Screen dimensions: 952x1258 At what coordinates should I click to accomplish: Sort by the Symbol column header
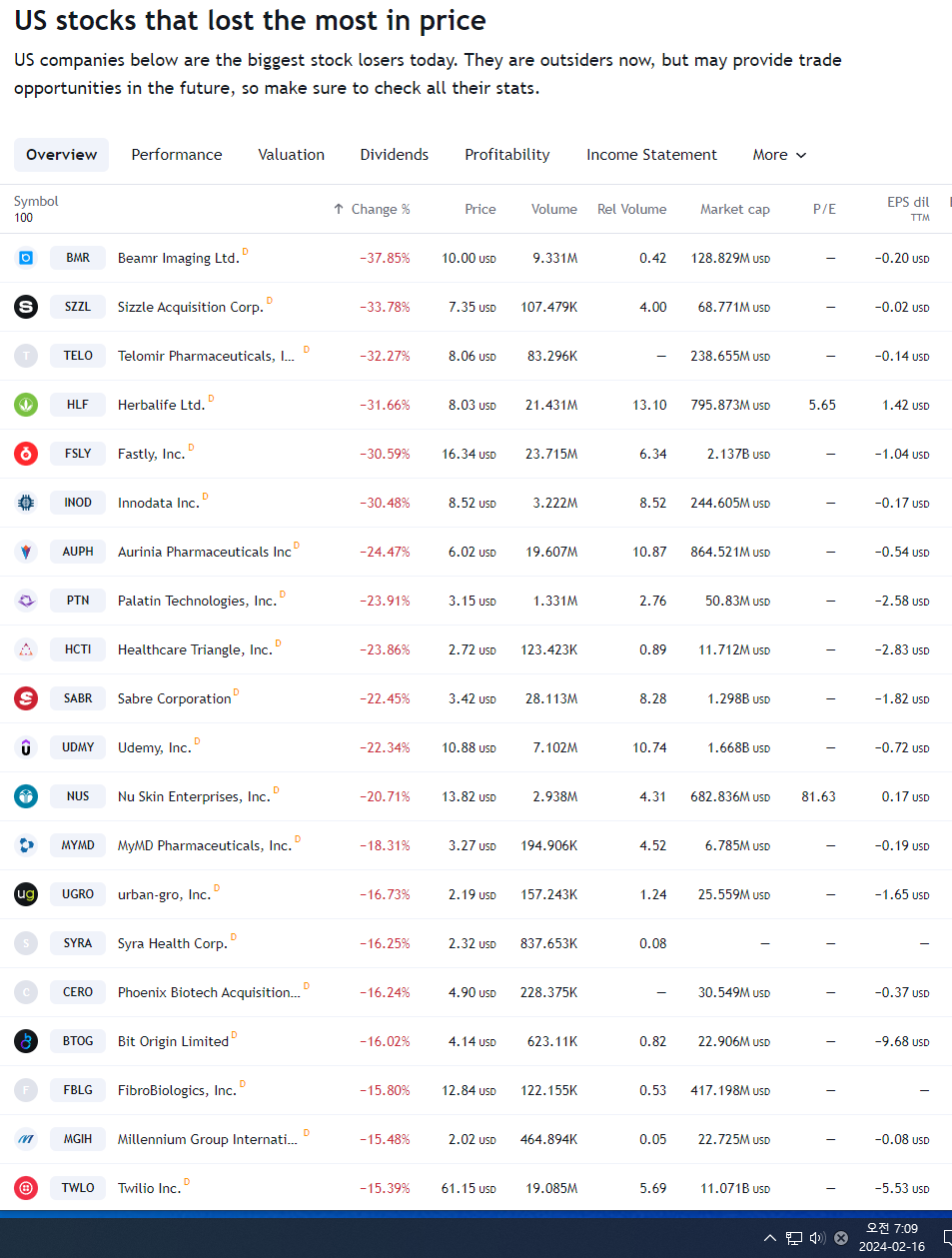(x=36, y=201)
